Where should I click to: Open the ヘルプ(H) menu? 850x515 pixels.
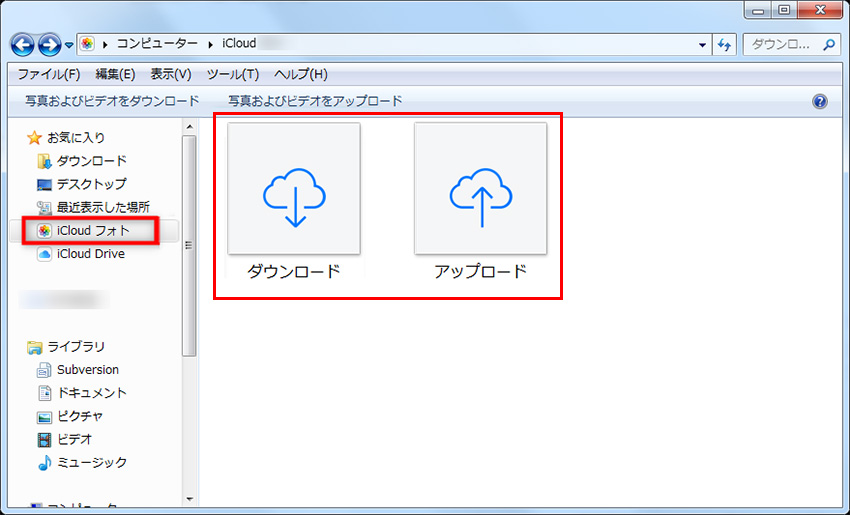tap(301, 74)
